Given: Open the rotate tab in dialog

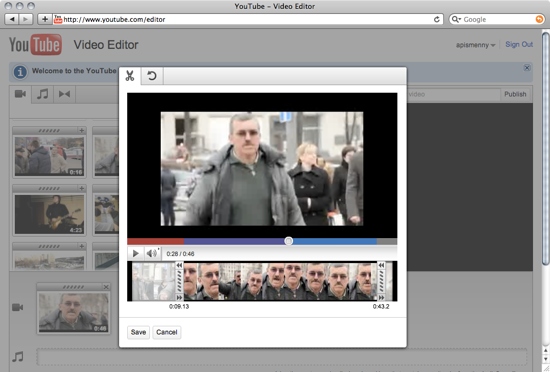Looking at the screenshot, I should pyautogui.click(x=152, y=76).
